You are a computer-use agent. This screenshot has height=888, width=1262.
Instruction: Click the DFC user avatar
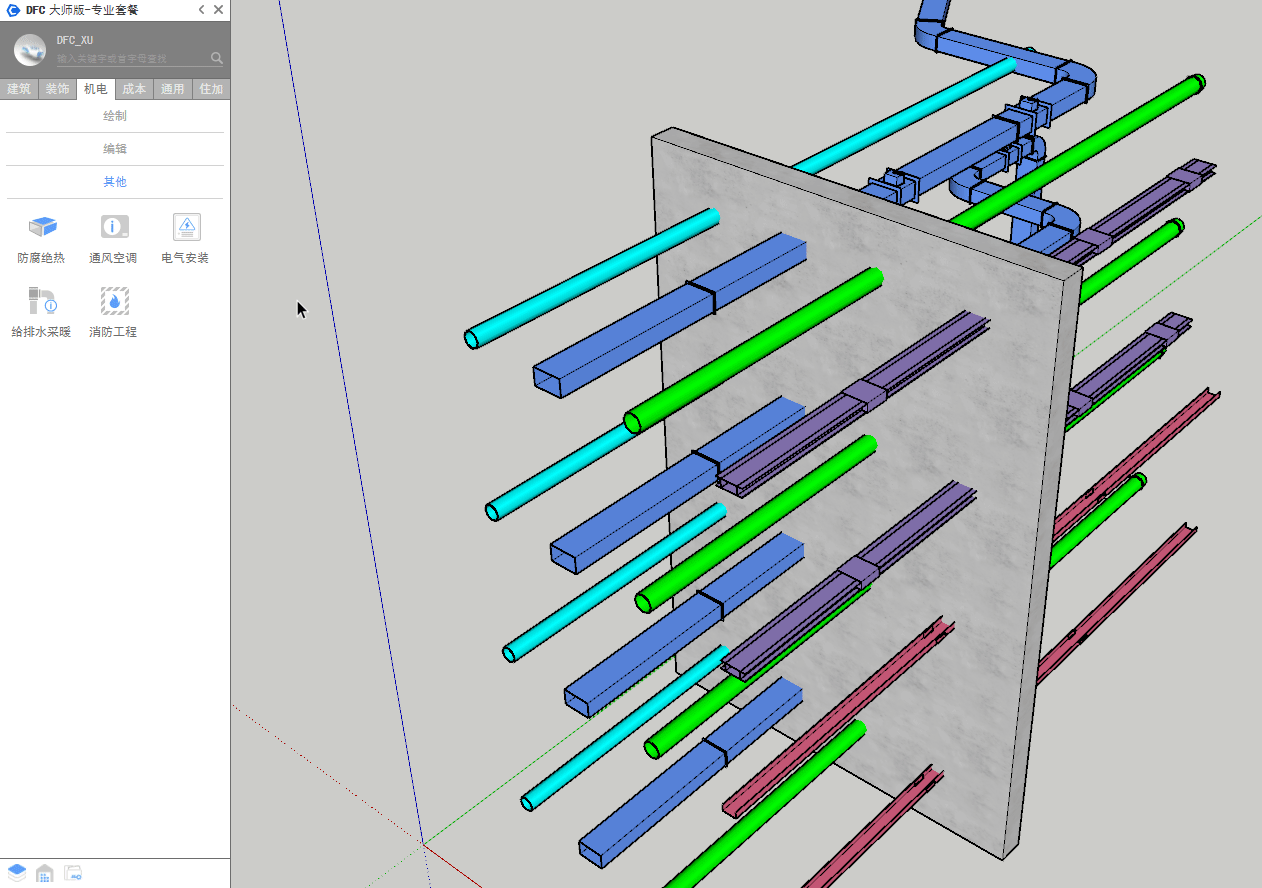click(x=30, y=49)
